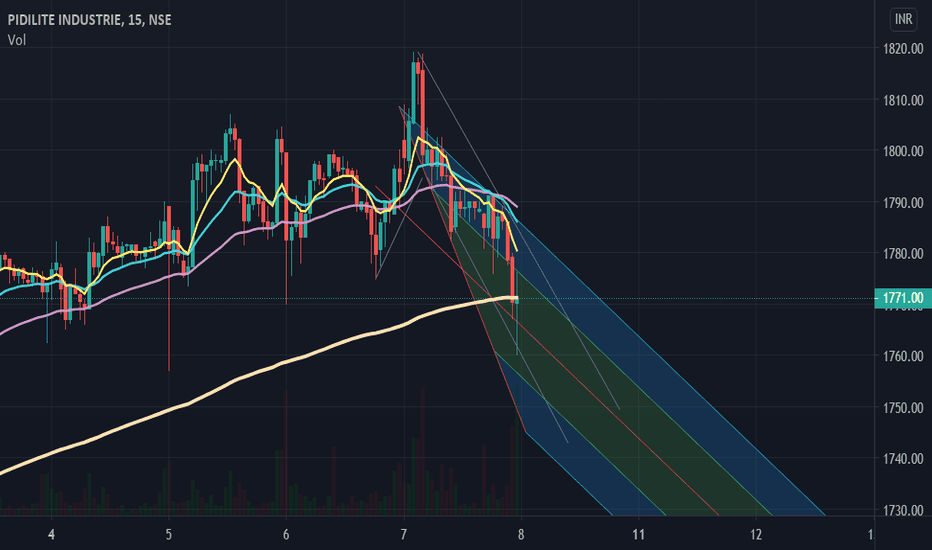
Task: Click the 1740.00 price axis label
Action: coord(903,459)
